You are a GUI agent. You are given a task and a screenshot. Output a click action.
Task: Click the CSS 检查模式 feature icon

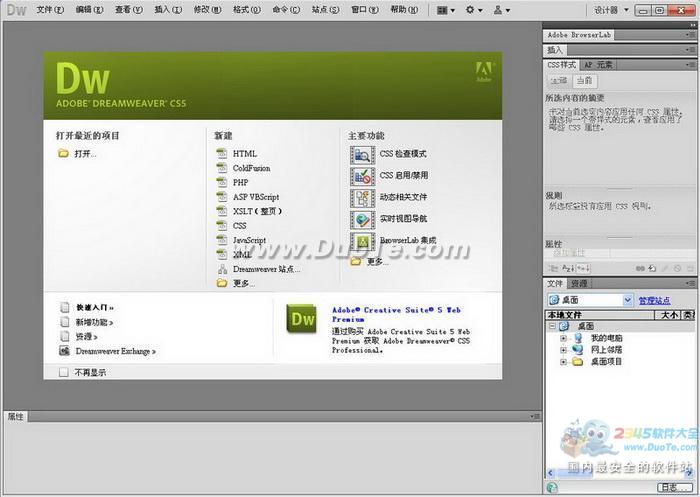click(x=362, y=155)
